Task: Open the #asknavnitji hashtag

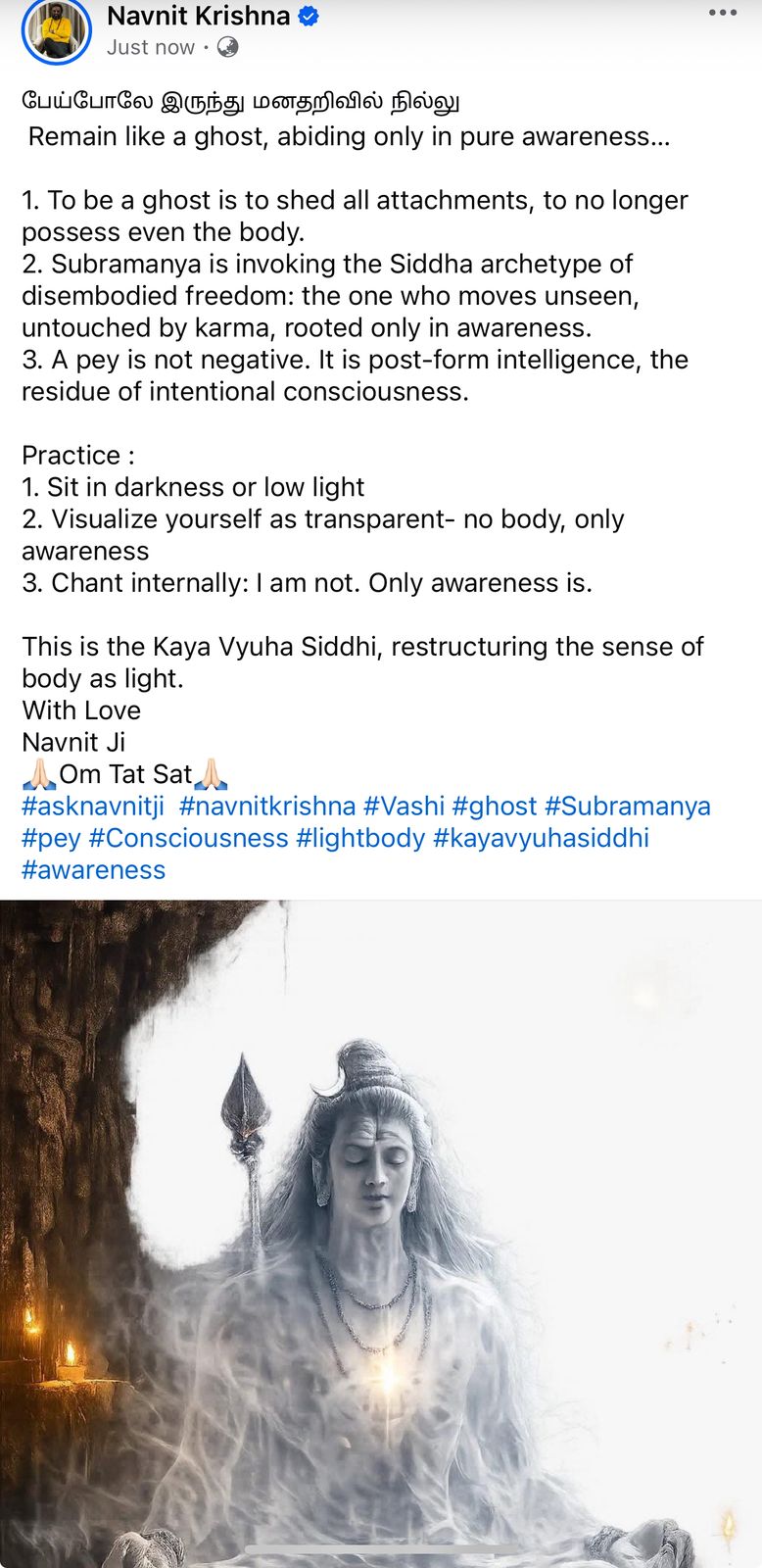Action: pyautogui.click(x=93, y=806)
